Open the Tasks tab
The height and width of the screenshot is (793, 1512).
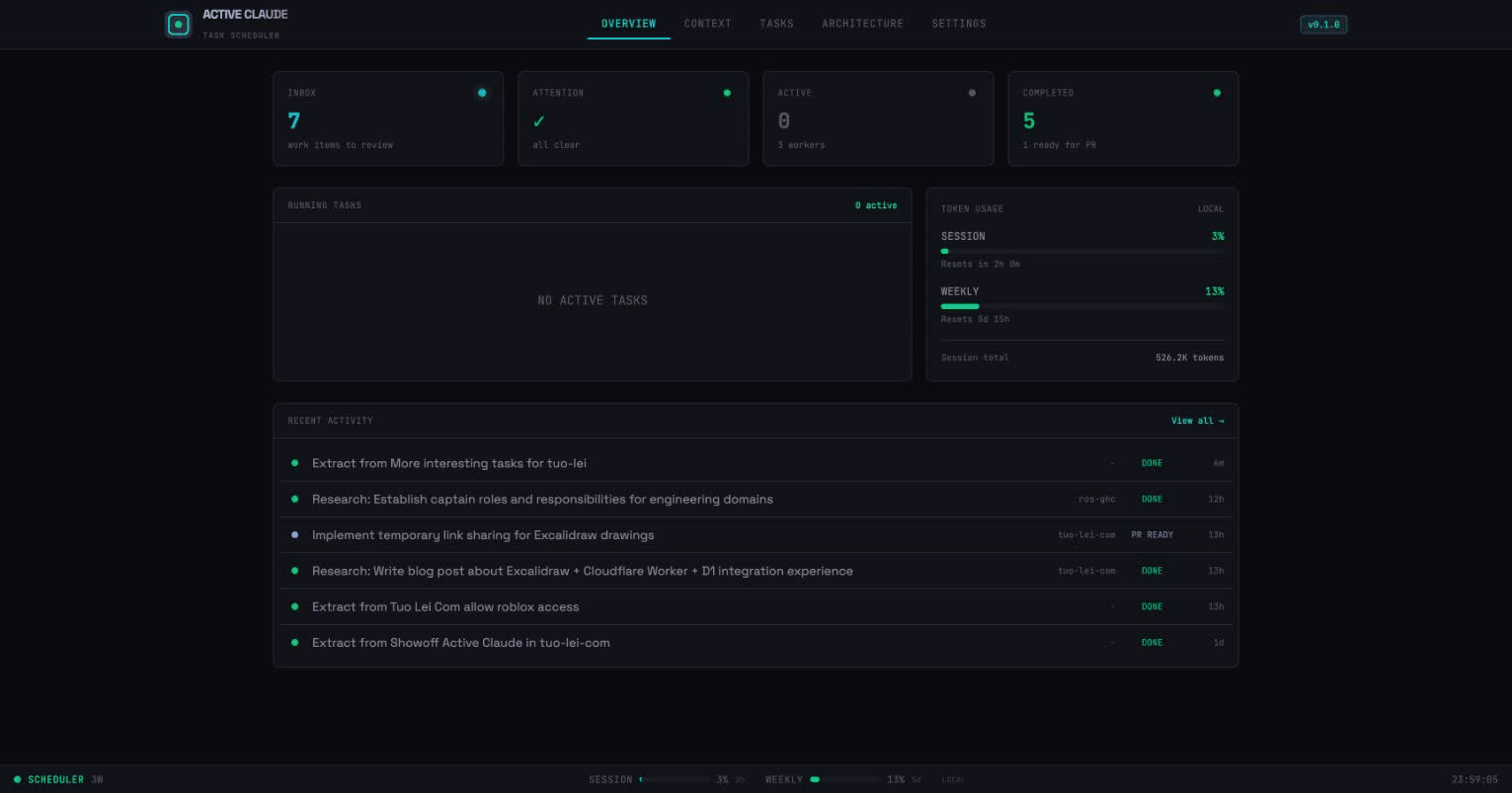[776, 24]
